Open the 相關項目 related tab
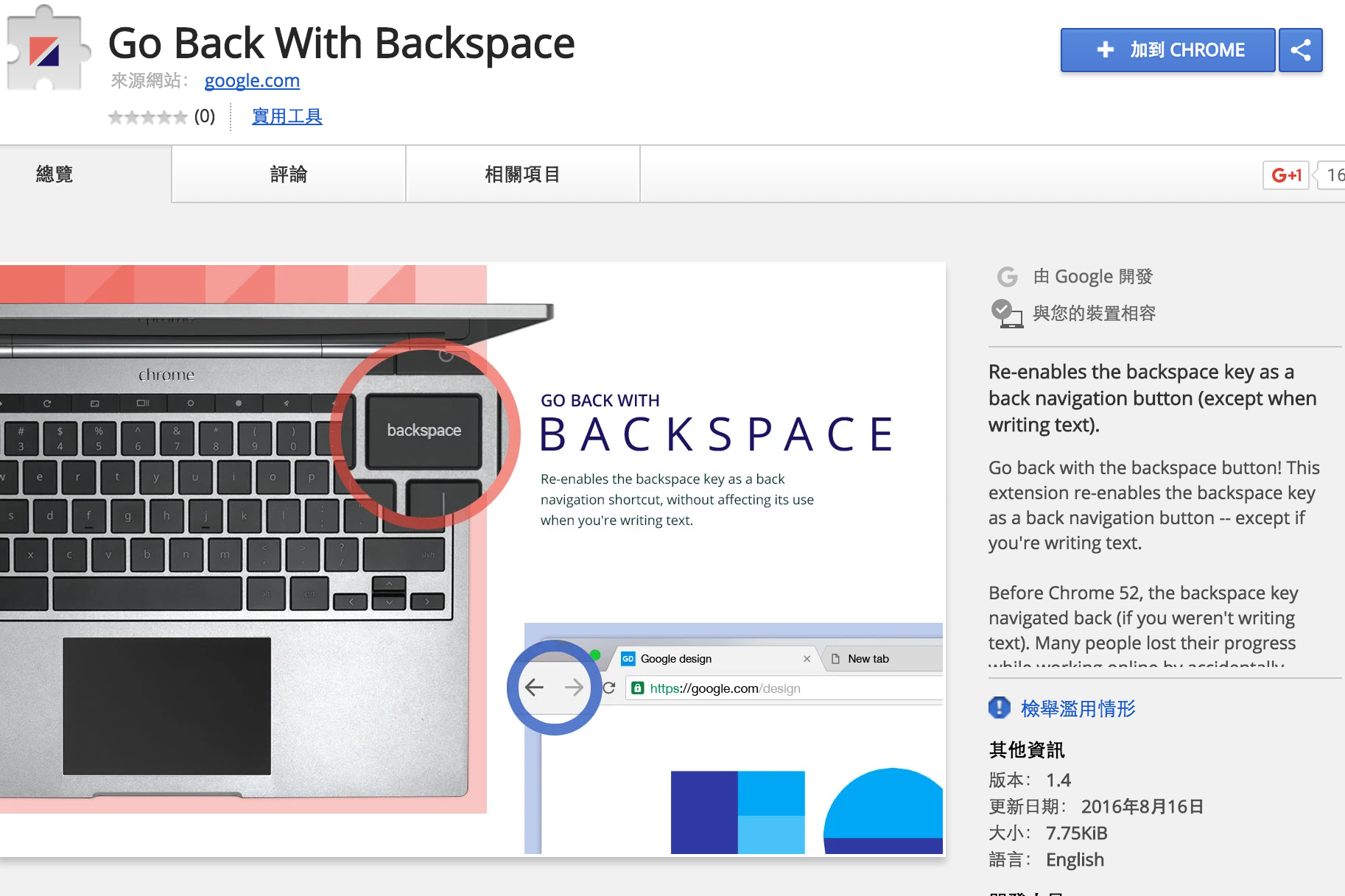The image size is (1345, 896). 522,174
